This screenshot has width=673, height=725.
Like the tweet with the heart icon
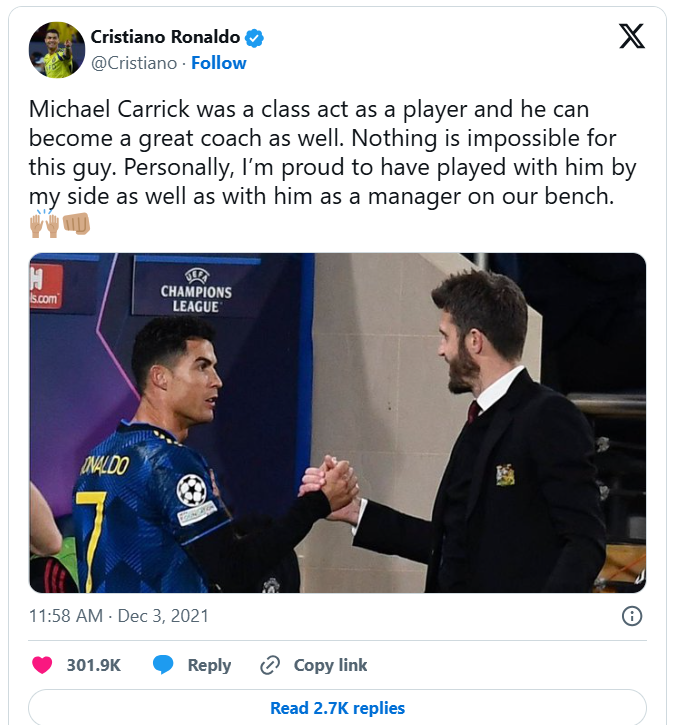[x=42, y=665]
